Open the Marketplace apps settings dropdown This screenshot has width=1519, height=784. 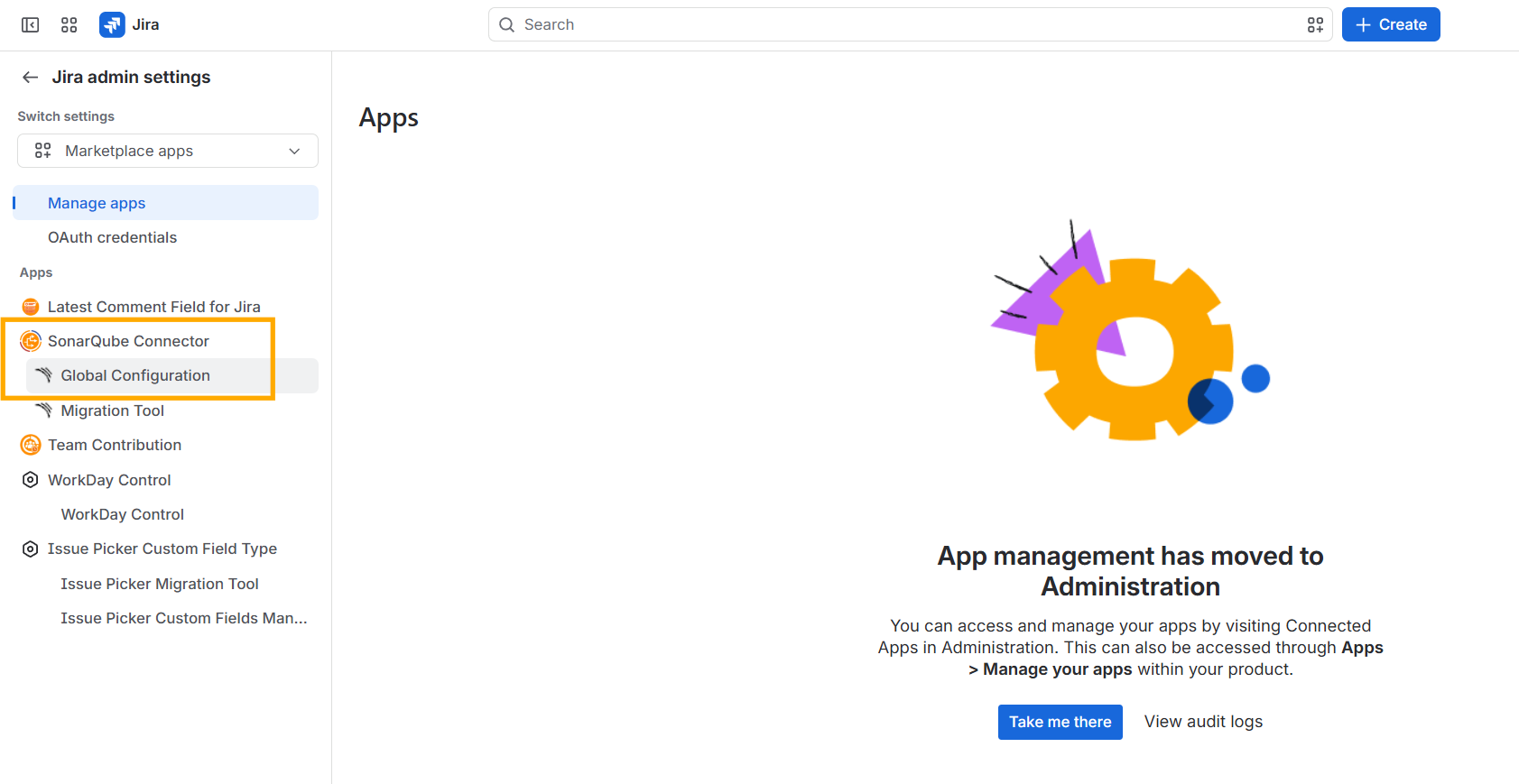(x=168, y=151)
